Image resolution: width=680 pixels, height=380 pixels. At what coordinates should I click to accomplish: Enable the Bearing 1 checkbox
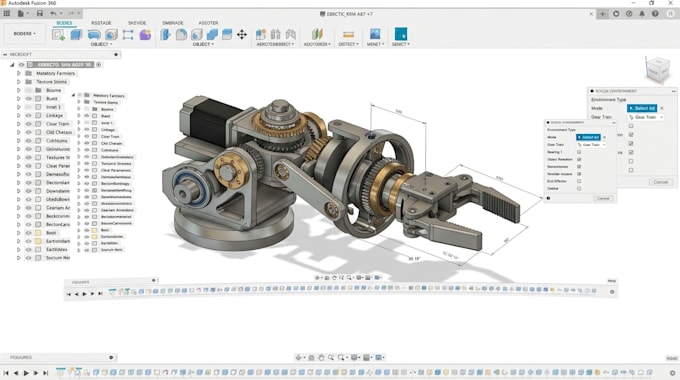pos(579,152)
